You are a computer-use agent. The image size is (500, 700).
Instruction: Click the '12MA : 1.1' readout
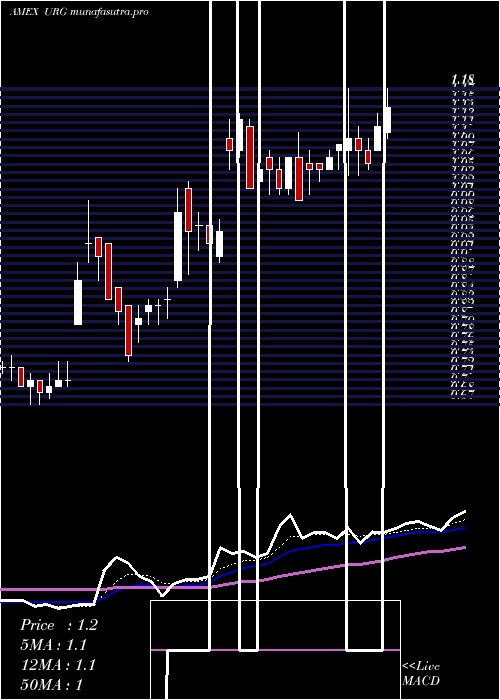click(x=58, y=665)
